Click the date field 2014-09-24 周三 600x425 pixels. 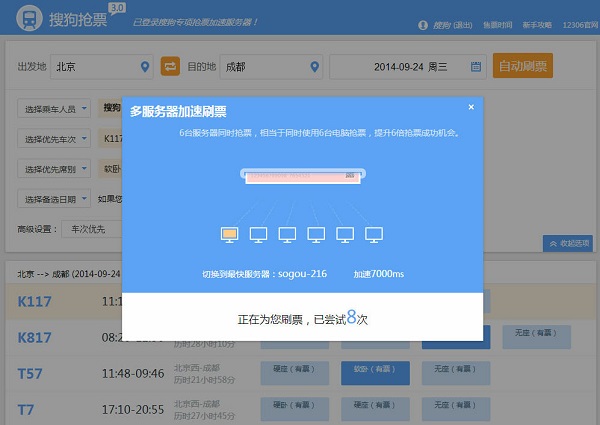(408, 67)
